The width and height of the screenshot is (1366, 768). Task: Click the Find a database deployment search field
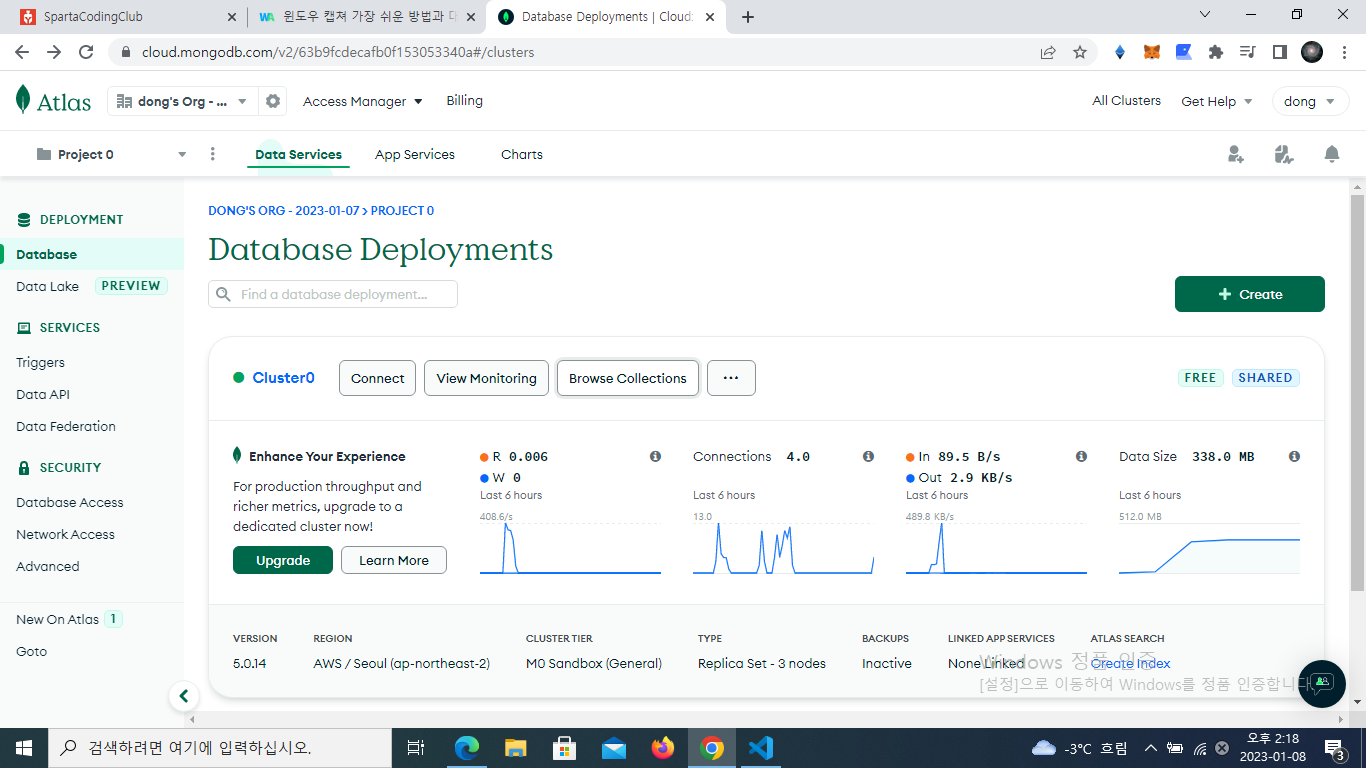333,294
